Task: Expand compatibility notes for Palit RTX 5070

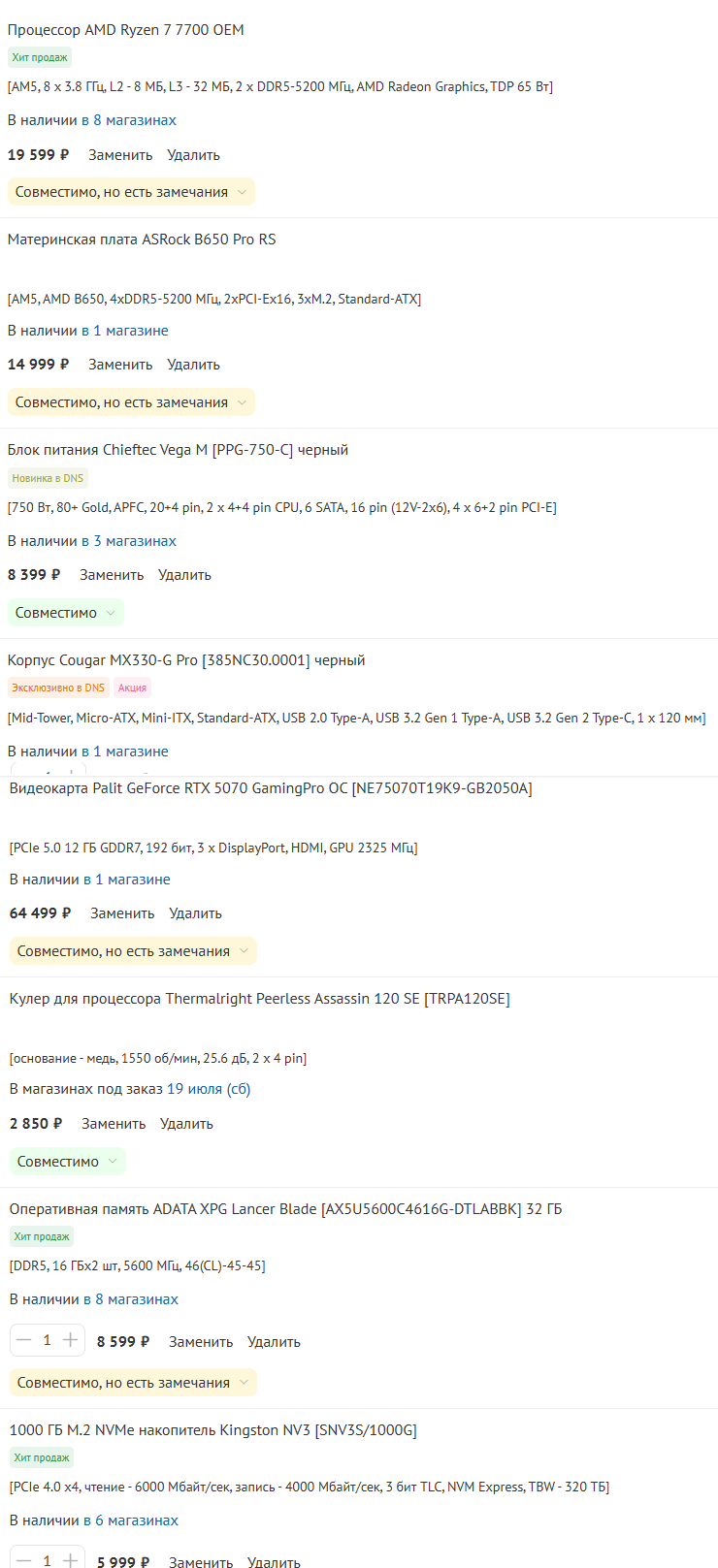Action: 133,951
